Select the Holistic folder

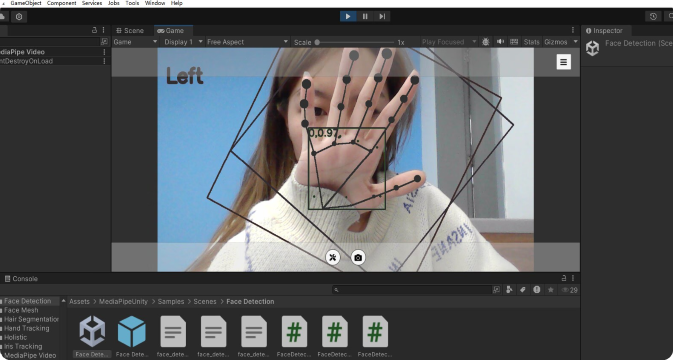[x=15, y=337]
